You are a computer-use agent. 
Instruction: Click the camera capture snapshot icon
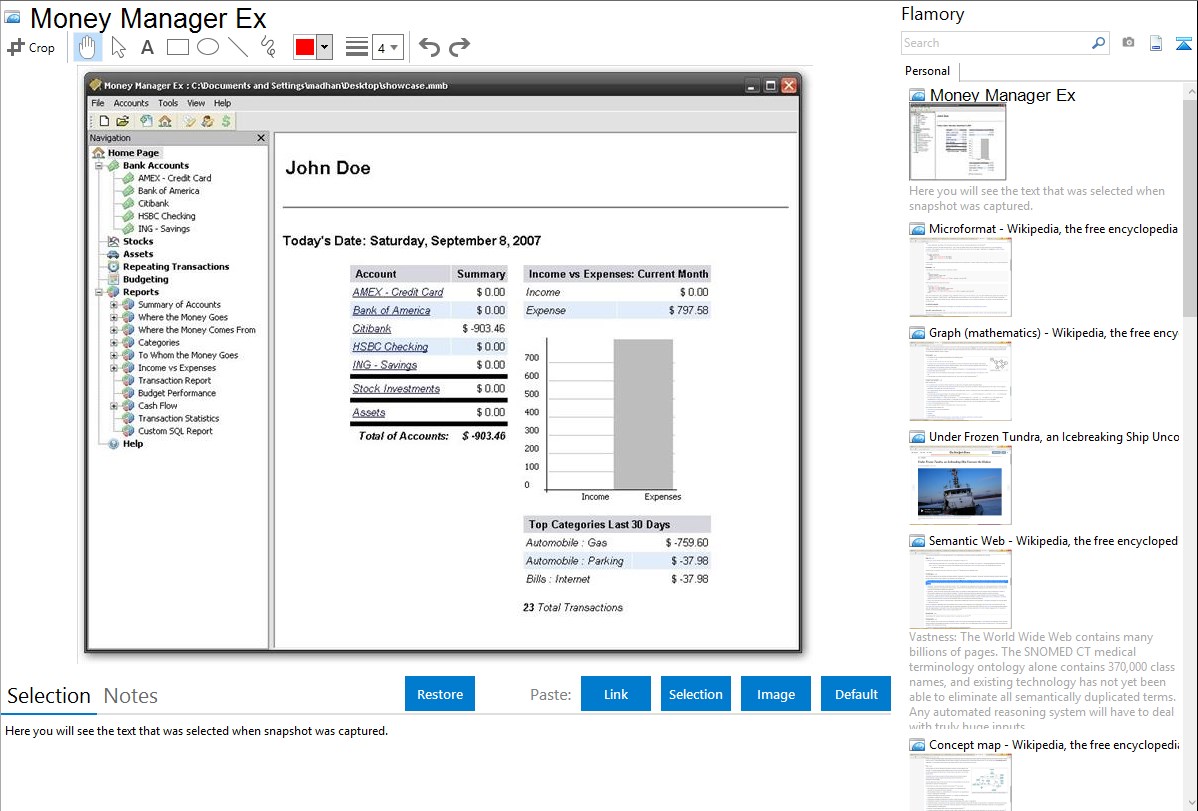coord(1128,43)
